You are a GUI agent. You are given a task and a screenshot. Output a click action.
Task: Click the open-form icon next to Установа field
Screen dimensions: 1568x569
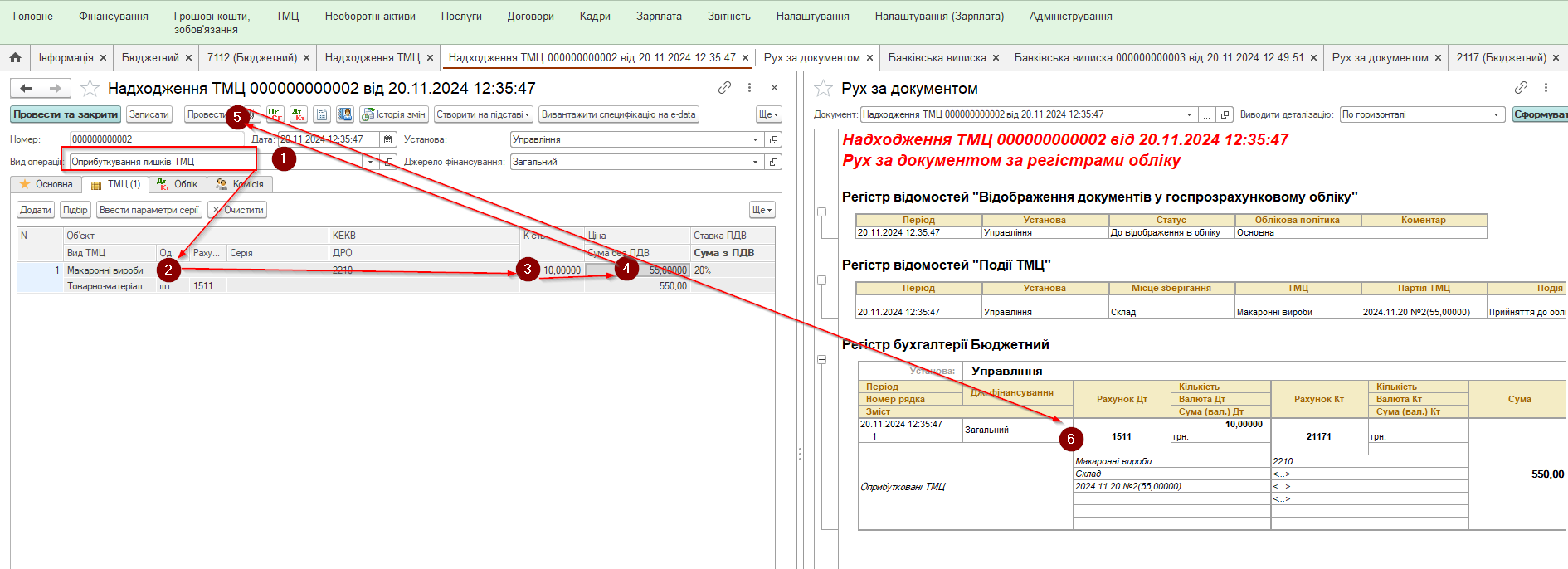[x=773, y=139]
